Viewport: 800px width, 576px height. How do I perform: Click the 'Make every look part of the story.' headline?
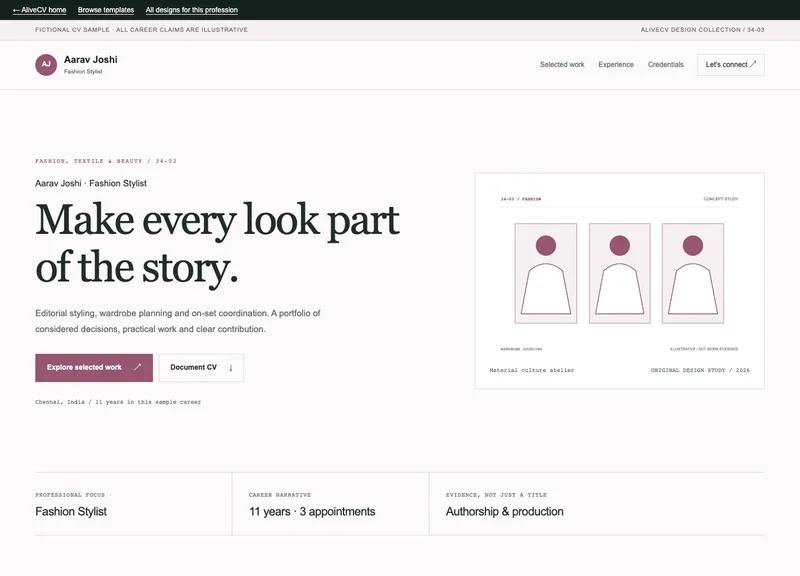(x=217, y=244)
